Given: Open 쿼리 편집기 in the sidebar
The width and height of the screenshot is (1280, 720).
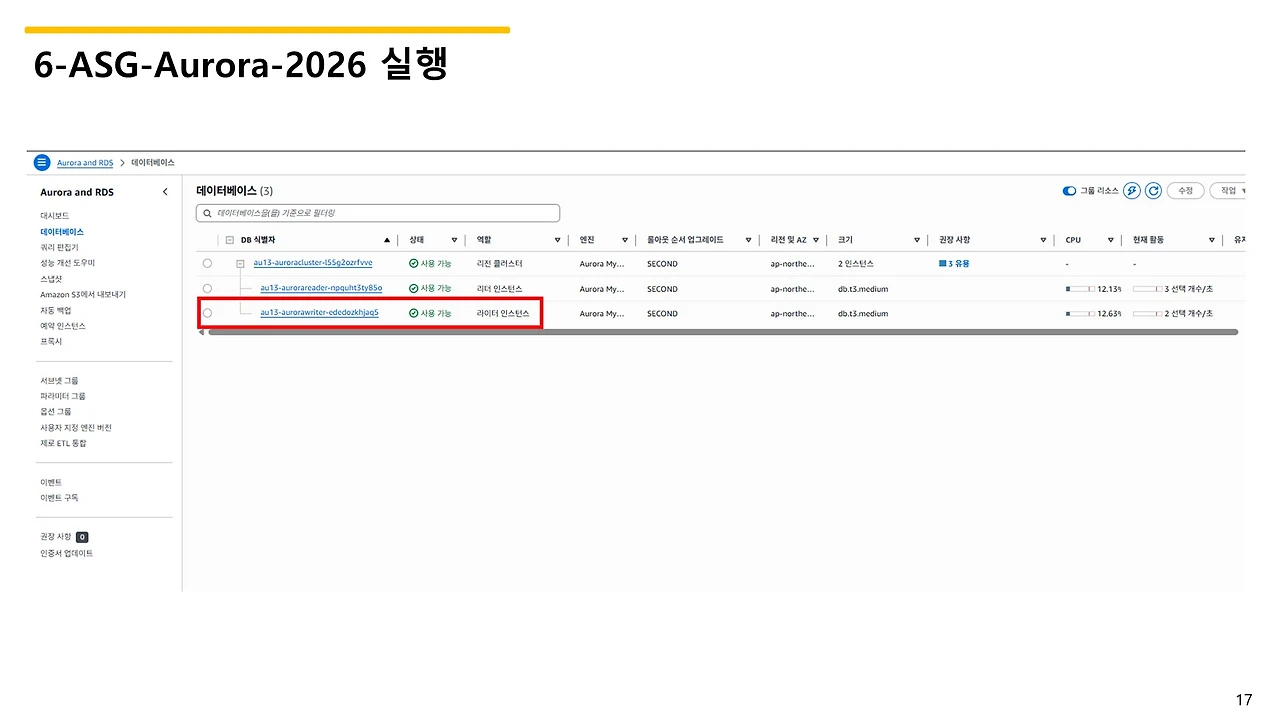Looking at the screenshot, I should (x=59, y=247).
